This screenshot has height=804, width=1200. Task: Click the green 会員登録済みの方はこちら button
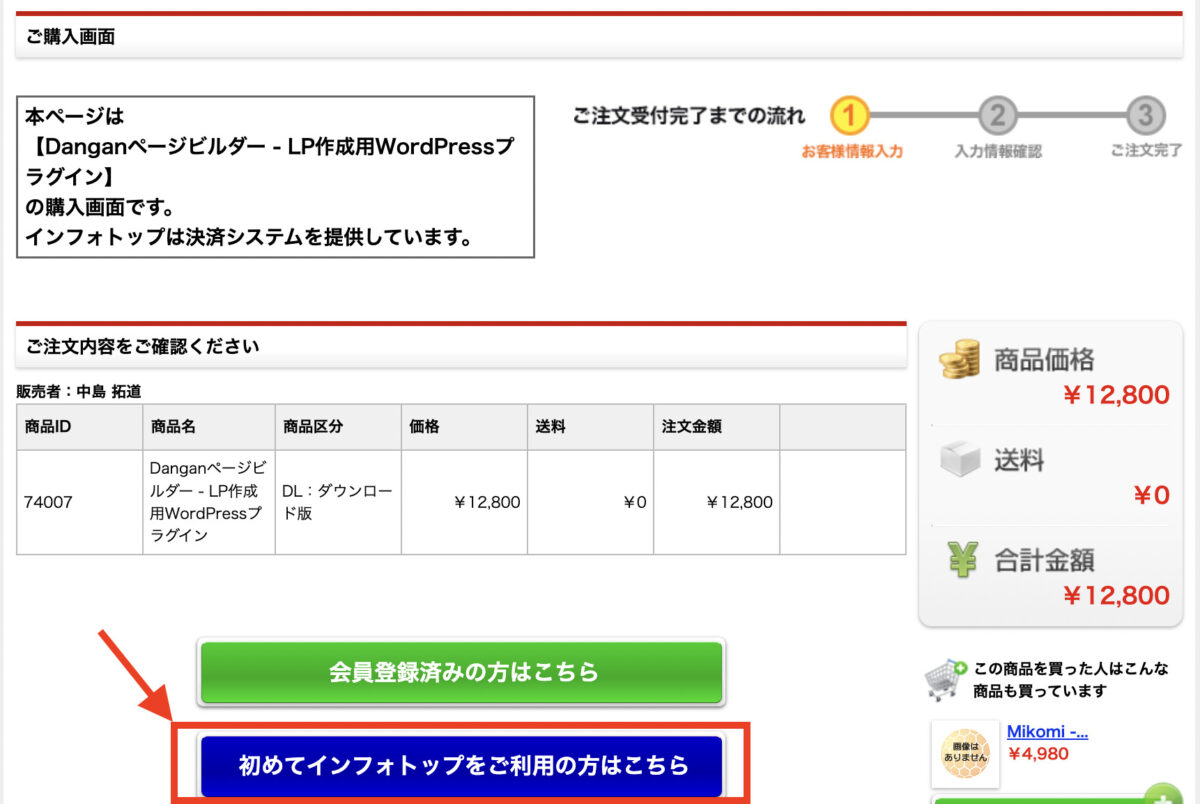pyautogui.click(x=461, y=672)
